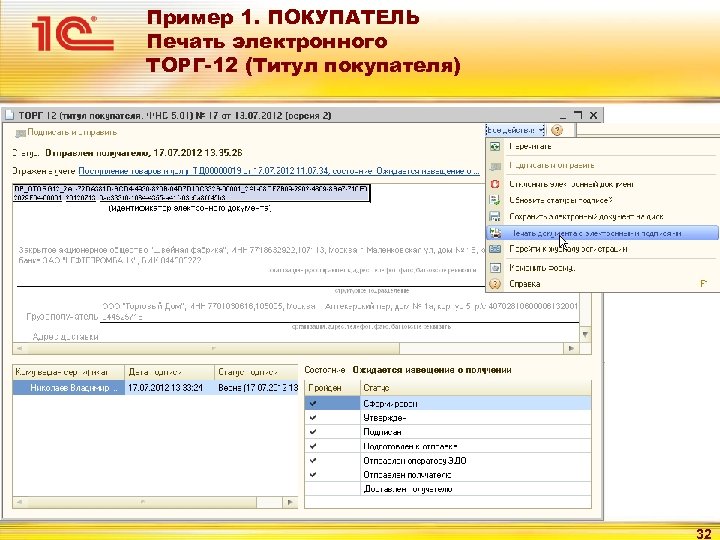Screen dimensions: 720x540
Task: Close the ТОРГ-12 document window
Action: point(593,115)
